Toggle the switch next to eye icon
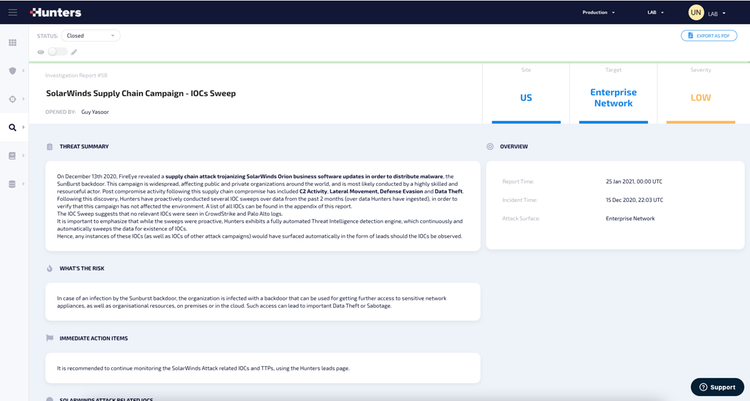Screen dimensions: 750x401 (x=57, y=52)
